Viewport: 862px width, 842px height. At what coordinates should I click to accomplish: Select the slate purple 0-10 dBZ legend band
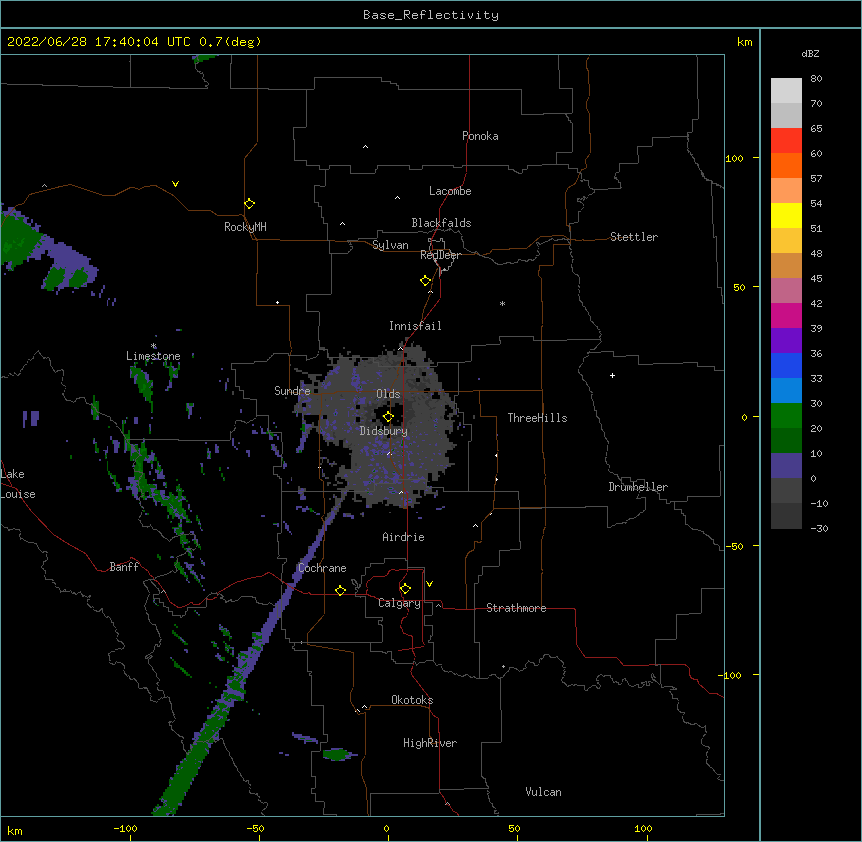coord(786,466)
